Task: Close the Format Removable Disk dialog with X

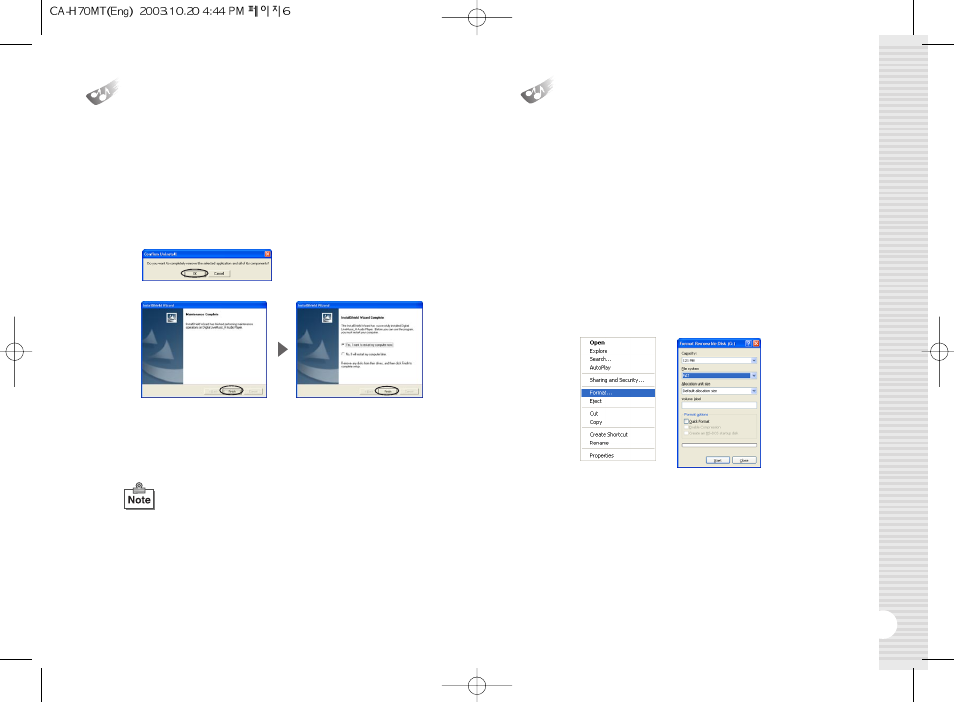Action: [756, 344]
